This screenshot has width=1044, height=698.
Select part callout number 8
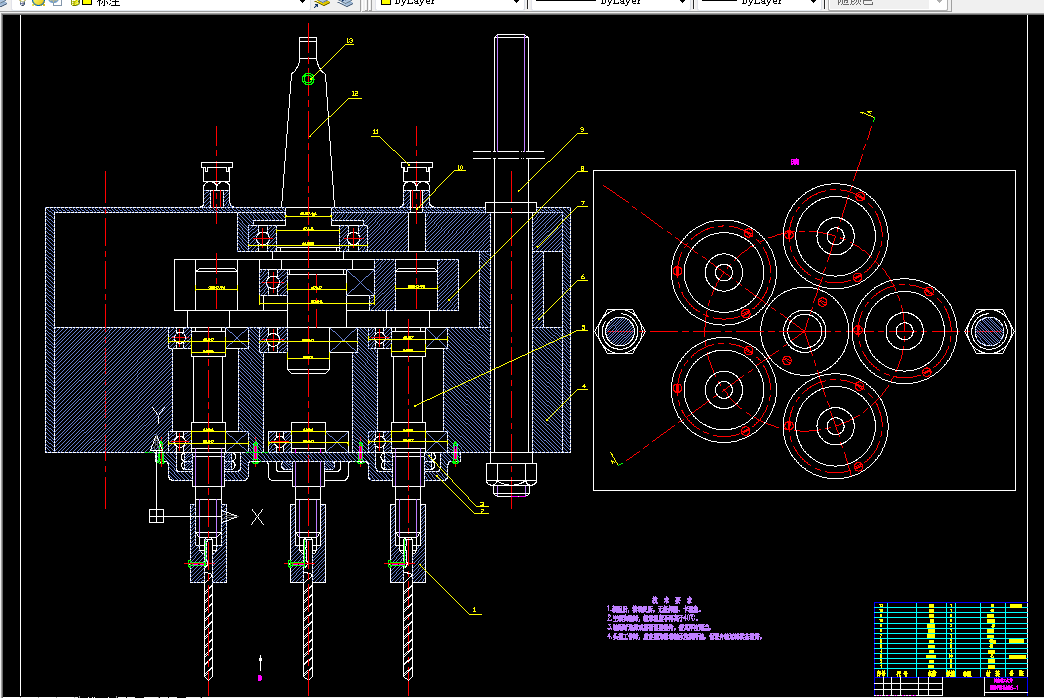(583, 169)
